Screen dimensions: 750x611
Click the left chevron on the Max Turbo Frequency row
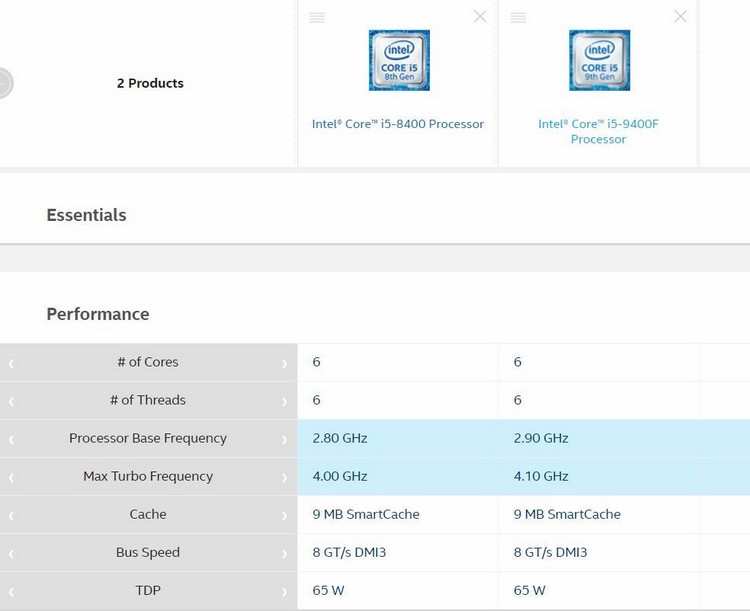coord(11,478)
